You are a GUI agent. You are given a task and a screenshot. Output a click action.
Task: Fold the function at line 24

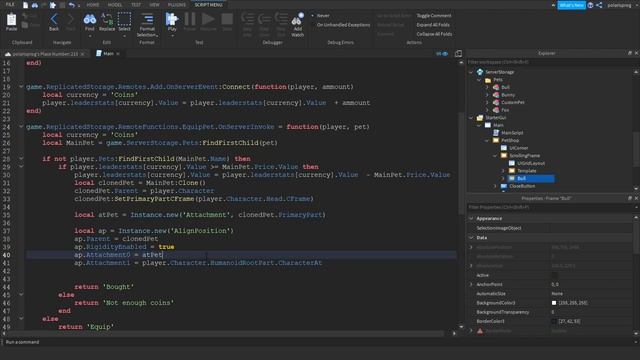21,127
